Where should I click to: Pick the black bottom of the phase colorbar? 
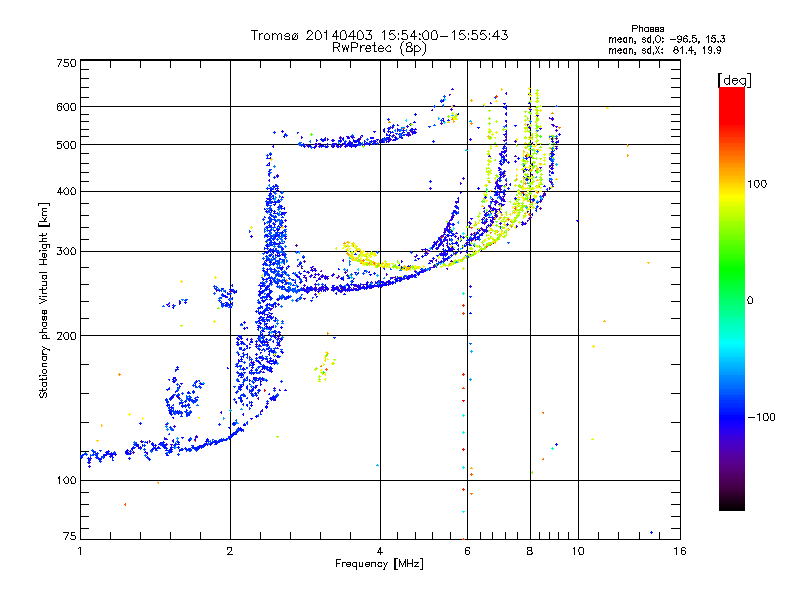click(x=732, y=503)
